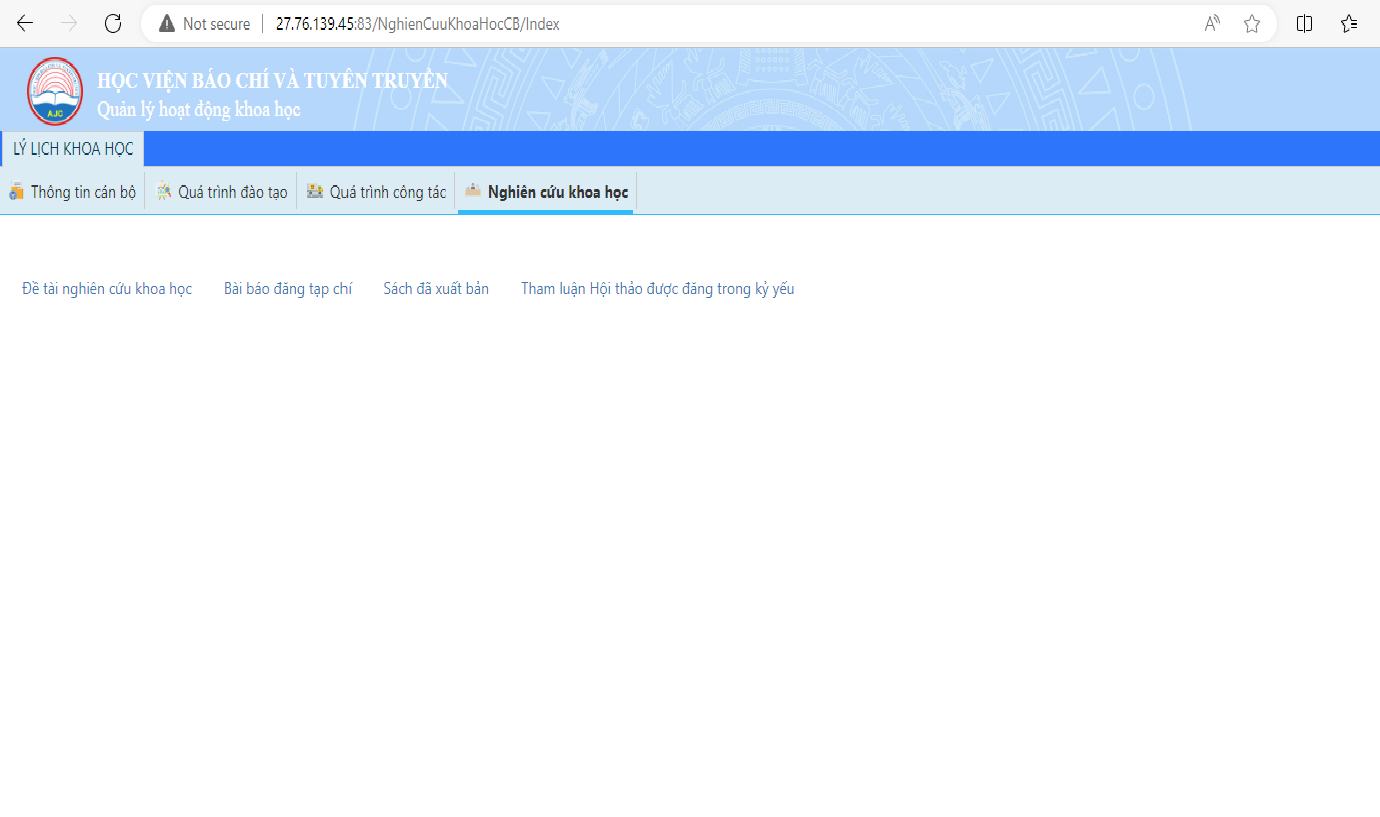Reload the page with refresh icon
The width and height of the screenshot is (1380, 817).
pos(113,24)
